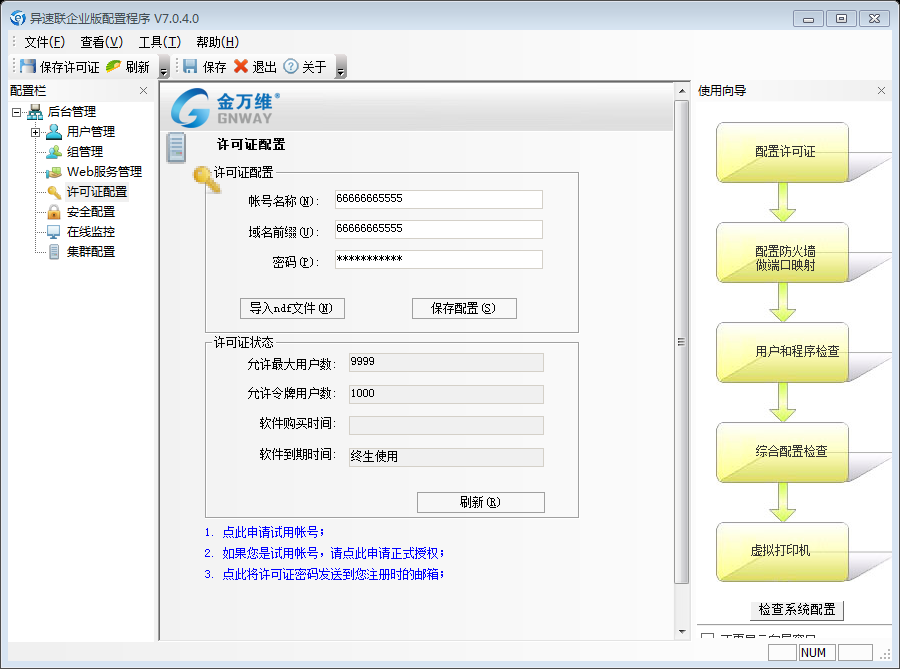The image size is (900, 669).
Task: Select the 集群配置 server icon
Action: [x=53, y=252]
